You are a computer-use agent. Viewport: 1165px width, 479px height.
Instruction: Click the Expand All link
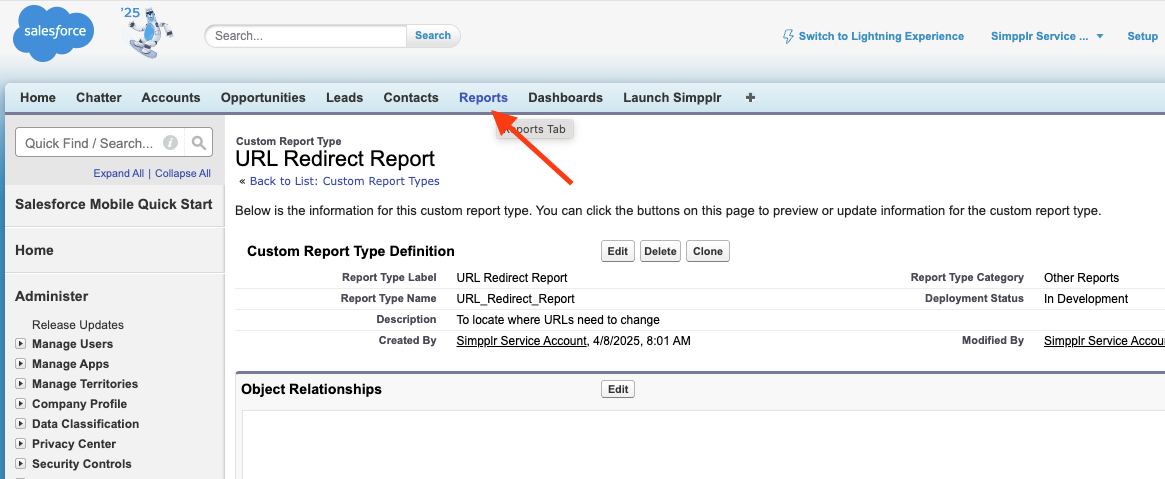[119, 173]
